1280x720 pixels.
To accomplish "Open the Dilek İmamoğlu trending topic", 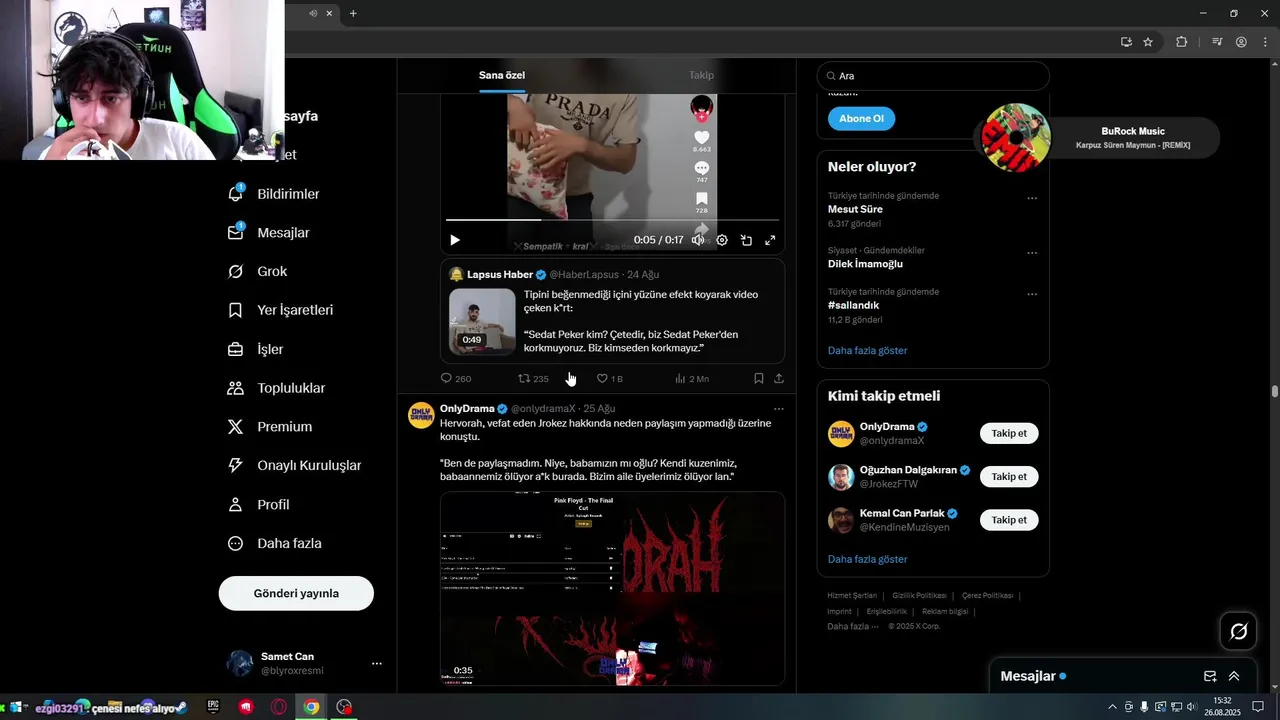I will (x=865, y=264).
